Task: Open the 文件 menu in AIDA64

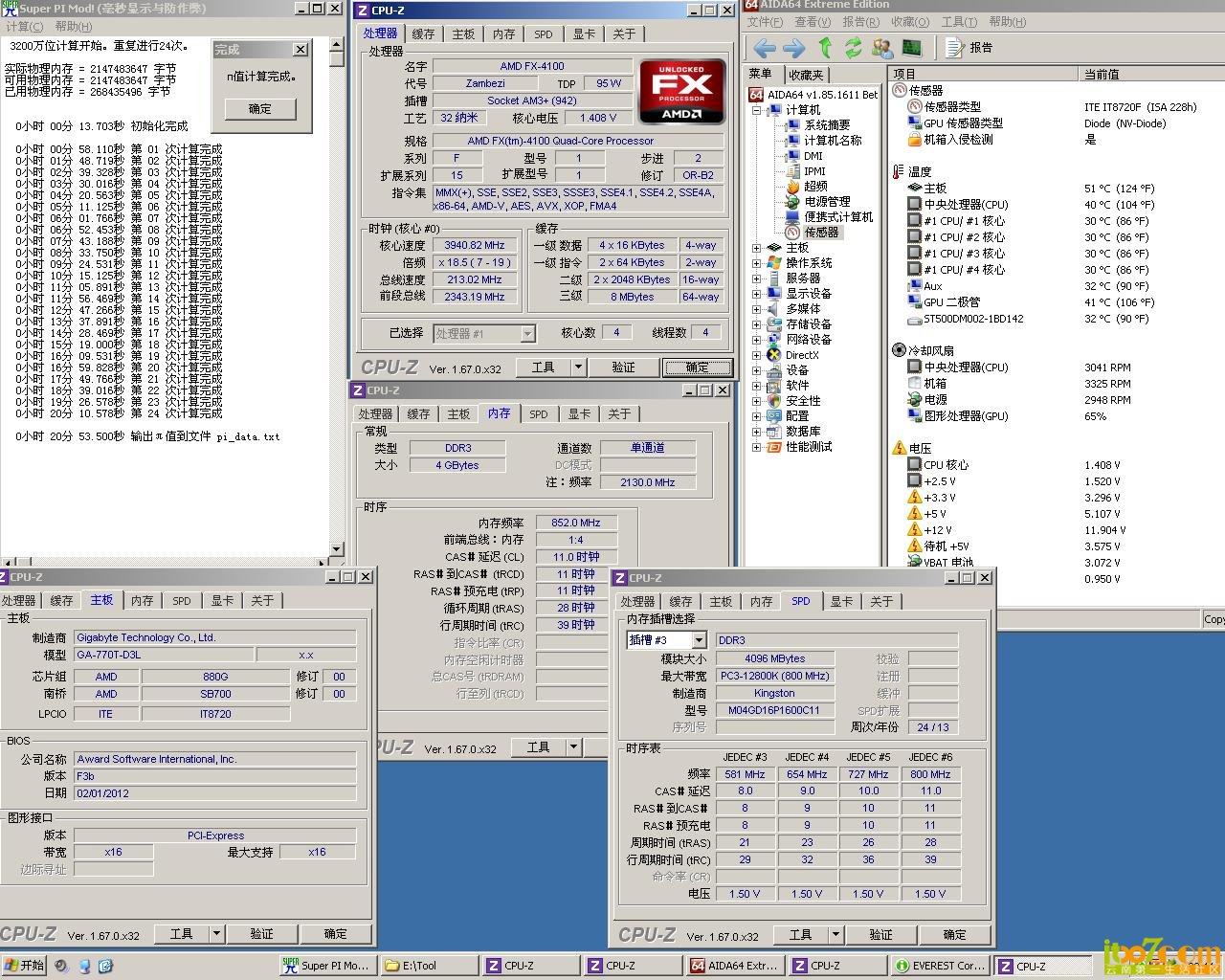Action: (765, 21)
